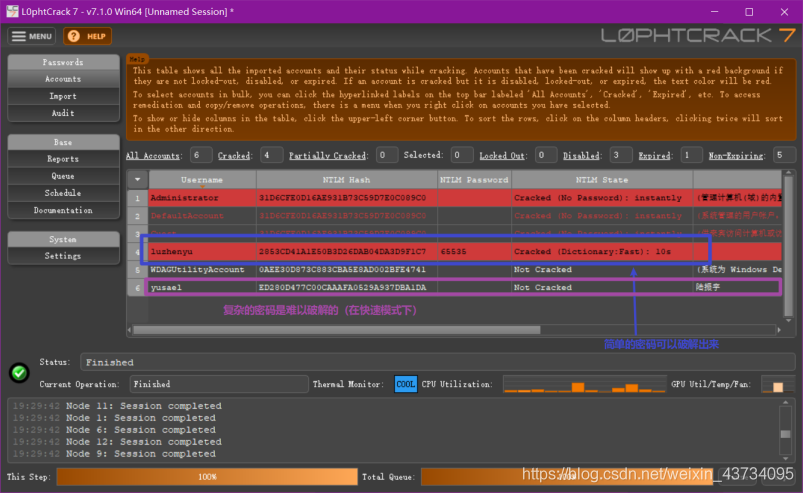The image size is (804, 493).
Task: Click the Cracked count box showing 4
Action: pos(271,155)
